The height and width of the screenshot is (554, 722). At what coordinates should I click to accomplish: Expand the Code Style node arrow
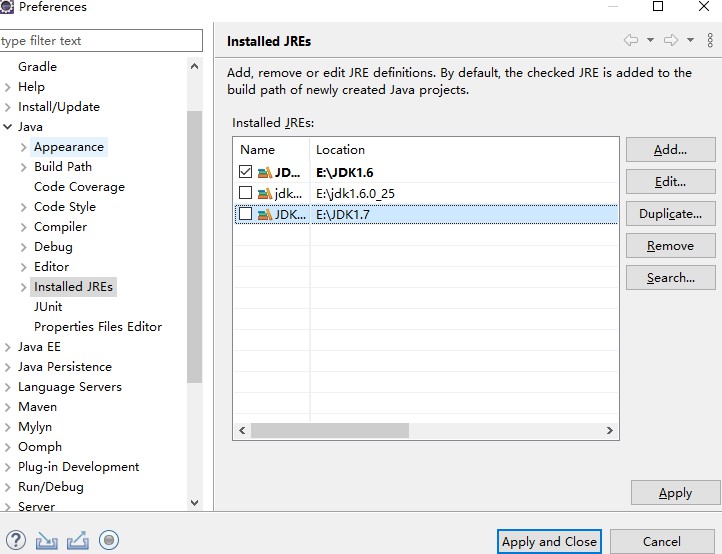pyautogui.click(x=23, y=207)
